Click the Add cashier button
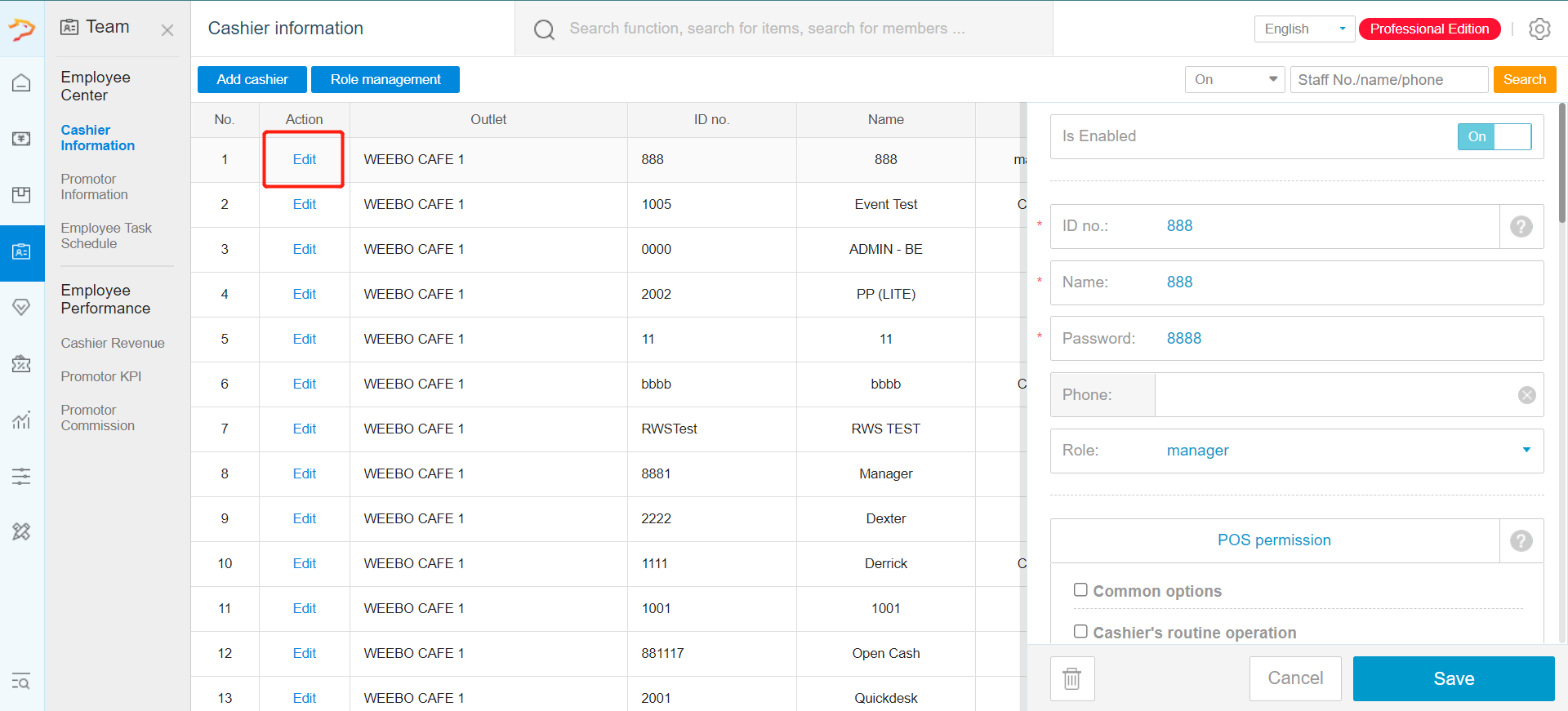Viewport: 1568px width, 711px height. [x=252, y=79]
